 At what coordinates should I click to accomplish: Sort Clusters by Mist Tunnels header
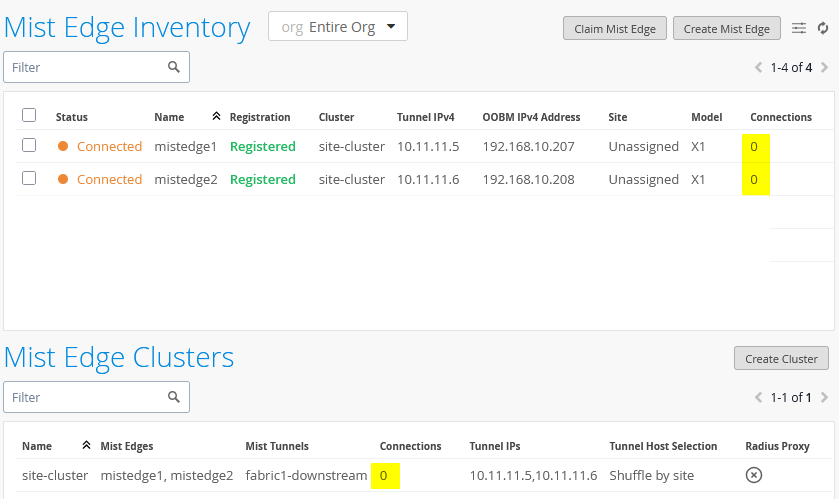tap(277, 446)
